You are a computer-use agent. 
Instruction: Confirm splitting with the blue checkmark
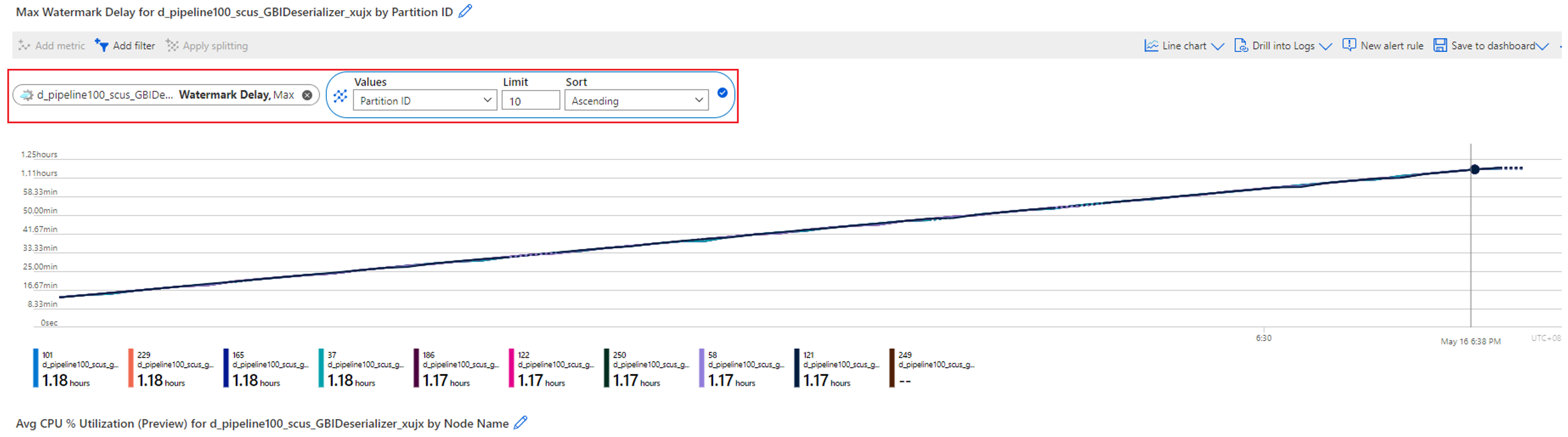(722, 93)
